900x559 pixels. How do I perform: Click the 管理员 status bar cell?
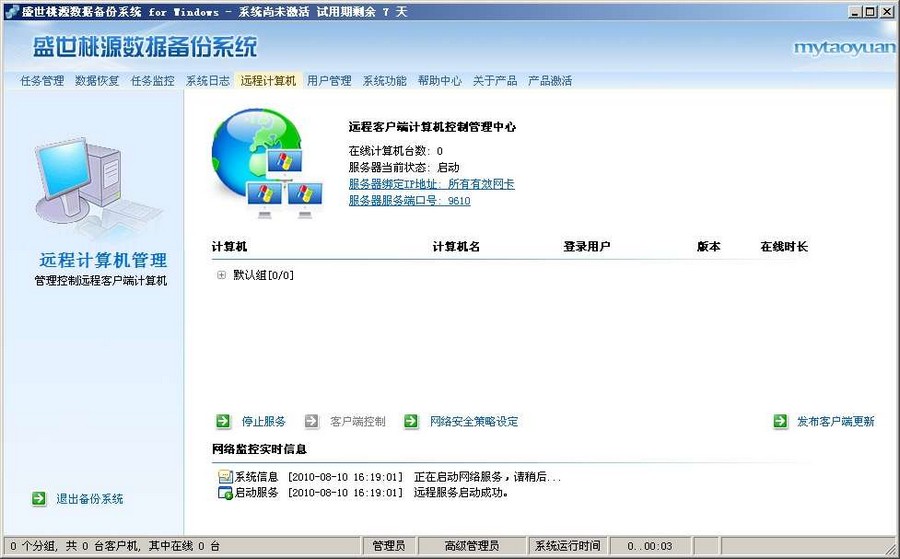click(389, 546)
